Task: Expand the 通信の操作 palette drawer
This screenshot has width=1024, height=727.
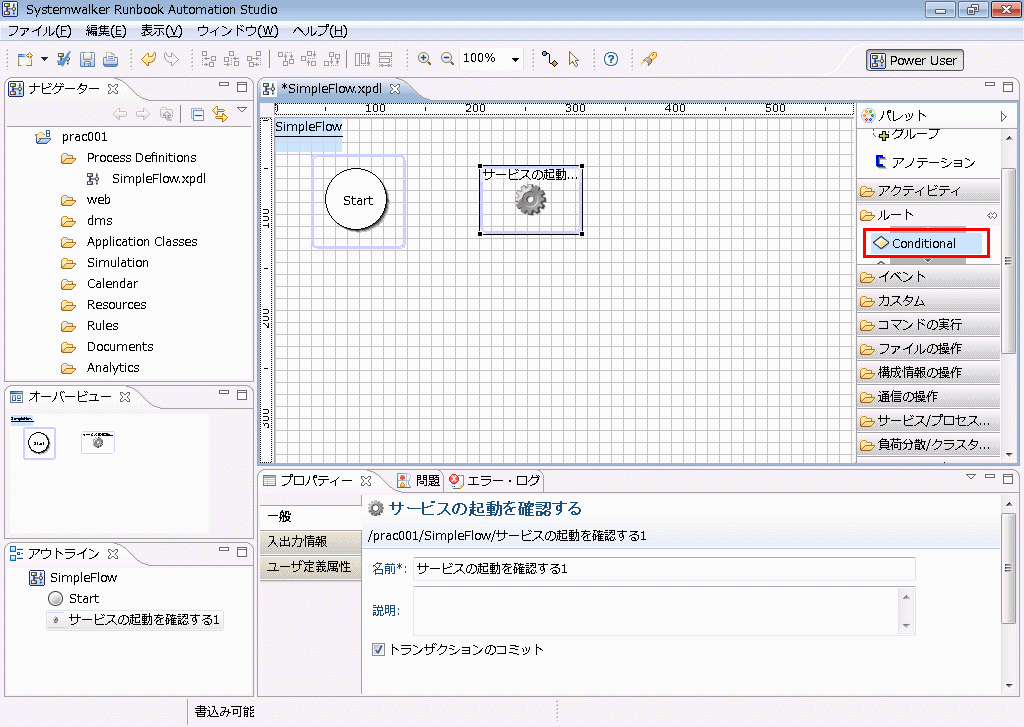Action: (928, 396)
